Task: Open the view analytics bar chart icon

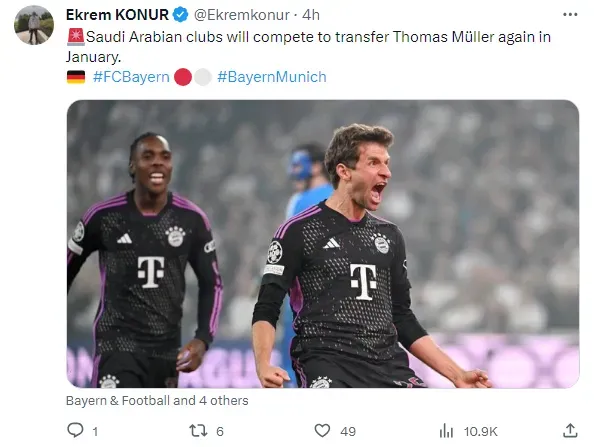Action: pos(446,431)
